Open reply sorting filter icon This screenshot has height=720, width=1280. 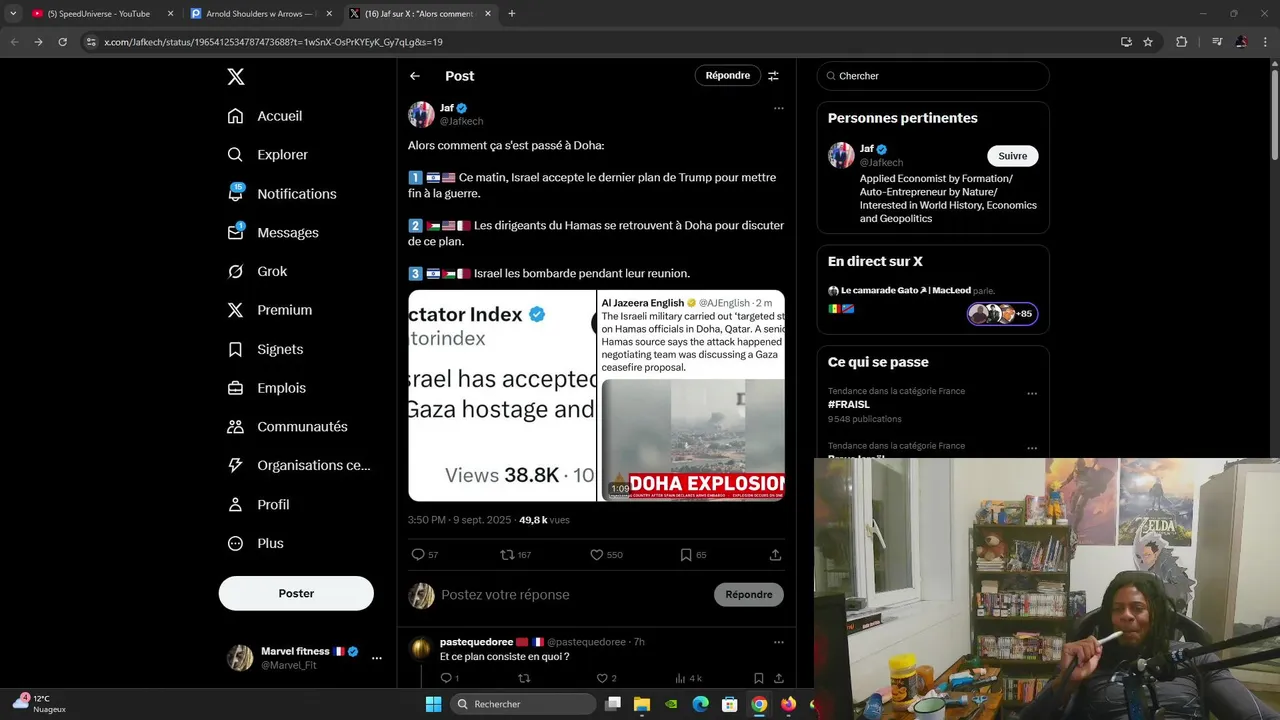pos(773,76)
